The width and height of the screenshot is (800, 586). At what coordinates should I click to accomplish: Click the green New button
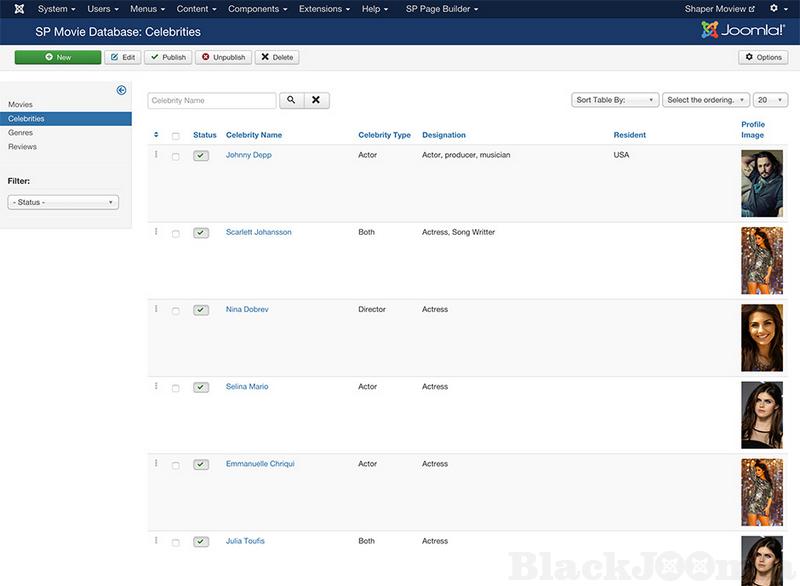click(58, 57)
